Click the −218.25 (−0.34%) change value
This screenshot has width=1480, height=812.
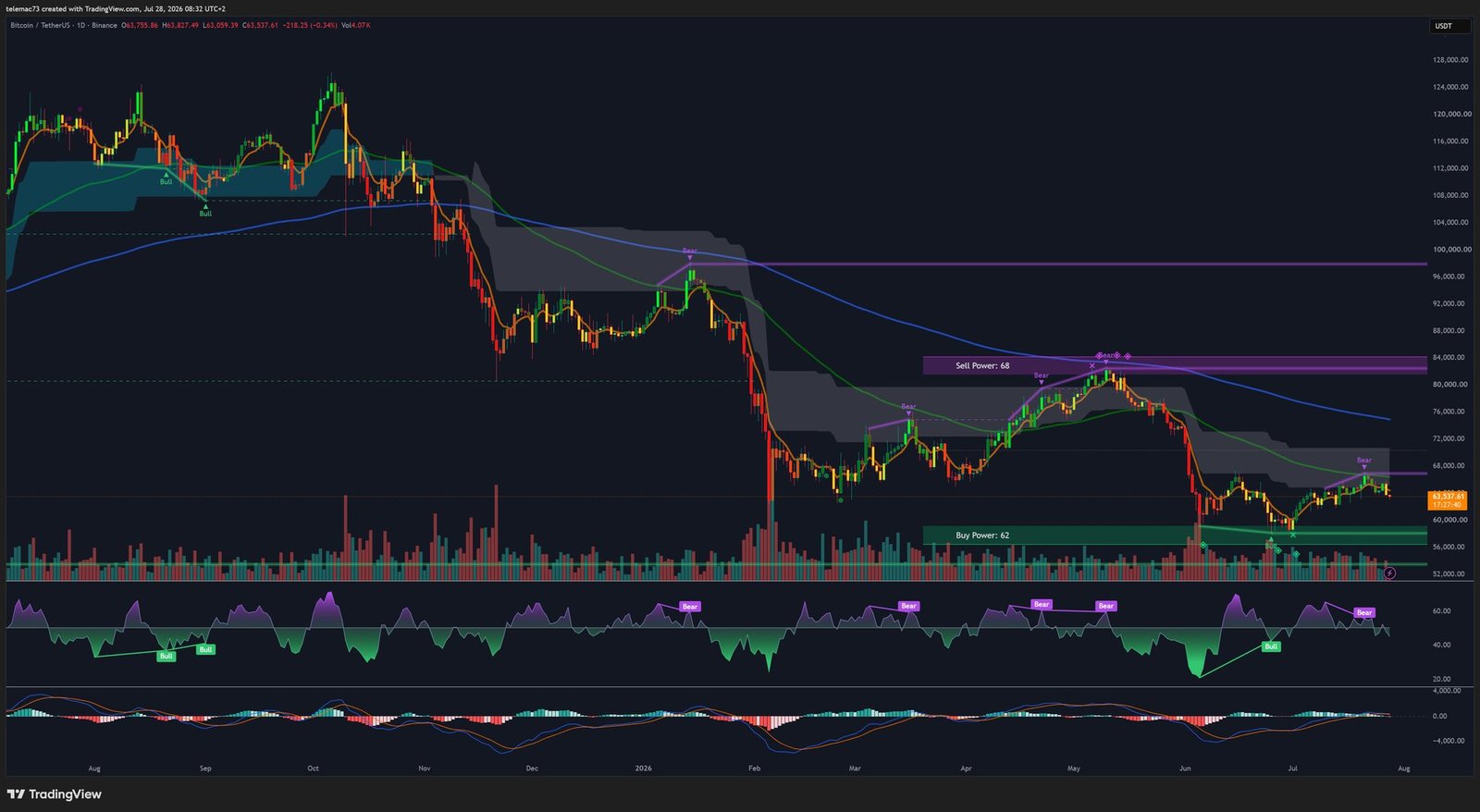310,25
